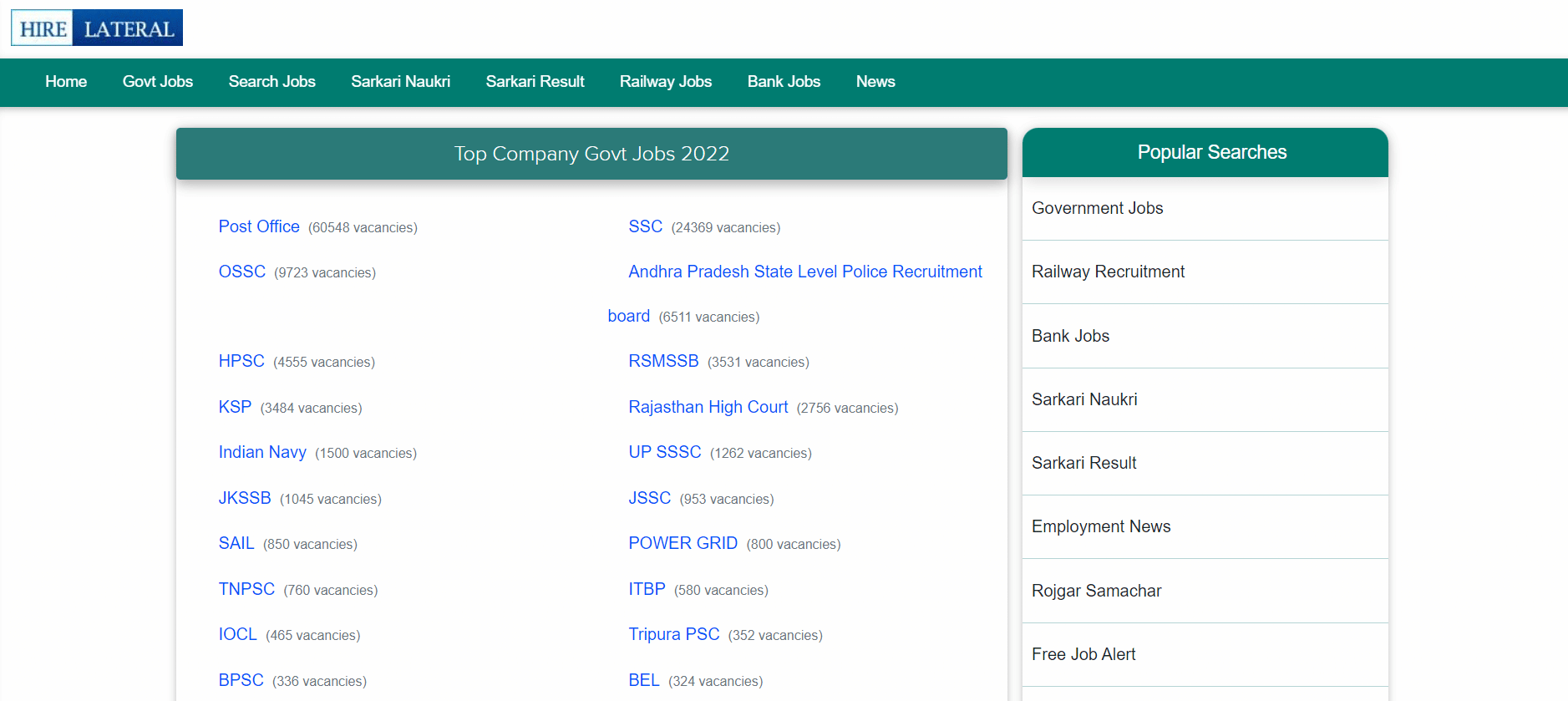The height and width of the screenshot is (701, 1568).
Task: Click the (9723 vacancies) count text
Action: (x=325, y=272)
